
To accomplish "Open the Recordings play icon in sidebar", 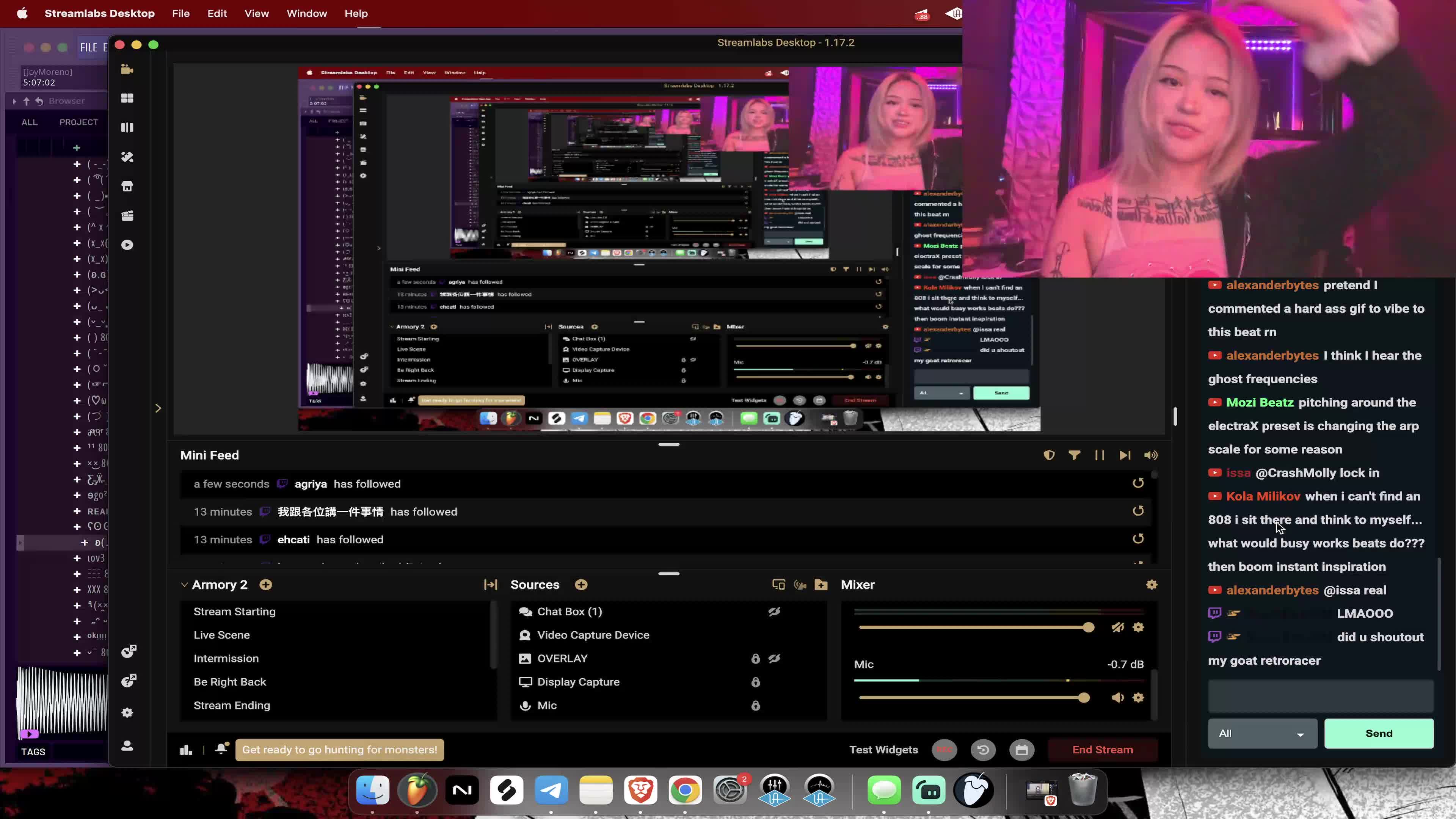I will tap(127, 245).
